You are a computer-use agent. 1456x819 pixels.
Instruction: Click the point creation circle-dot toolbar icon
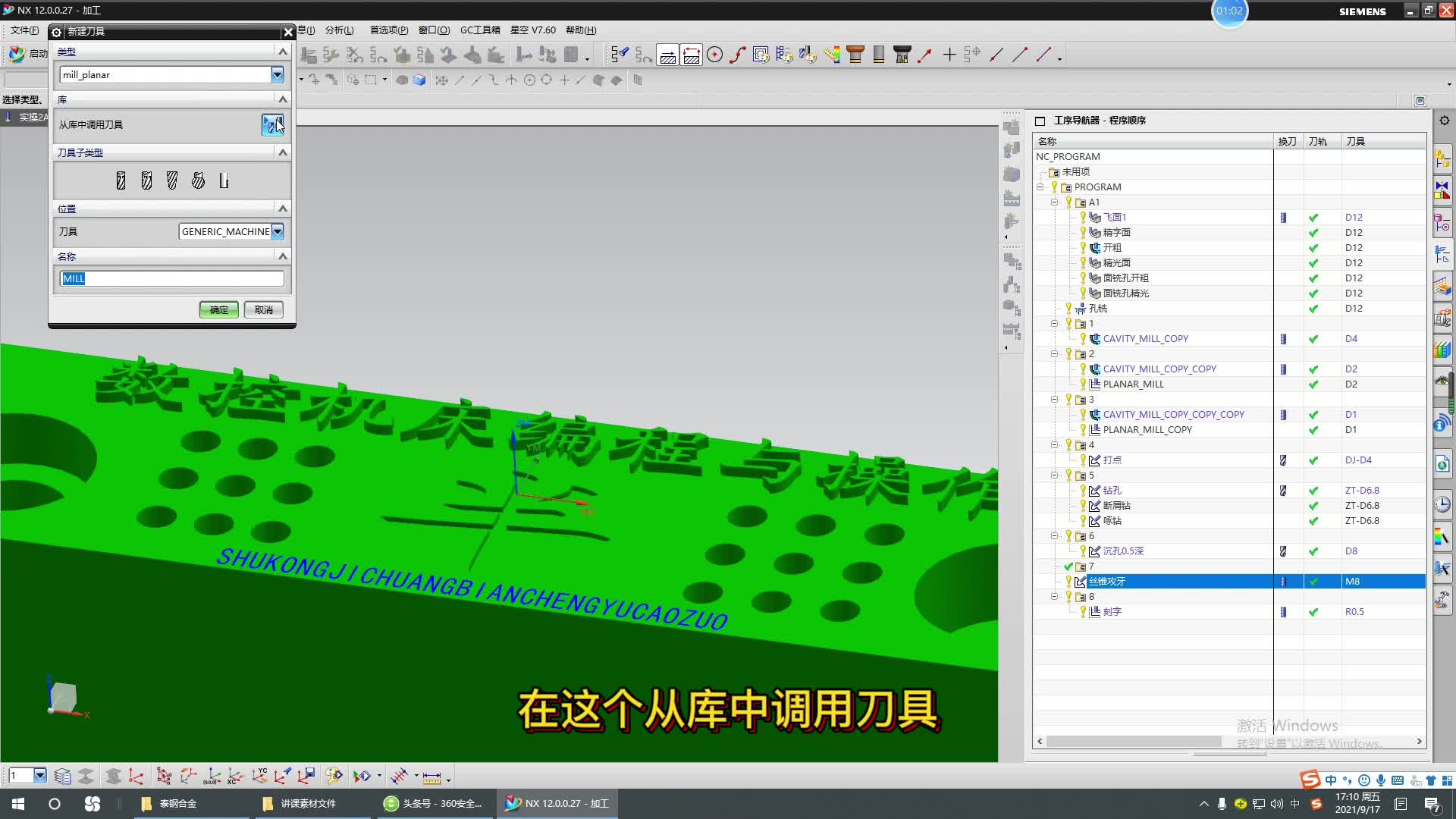click(714, 55)
